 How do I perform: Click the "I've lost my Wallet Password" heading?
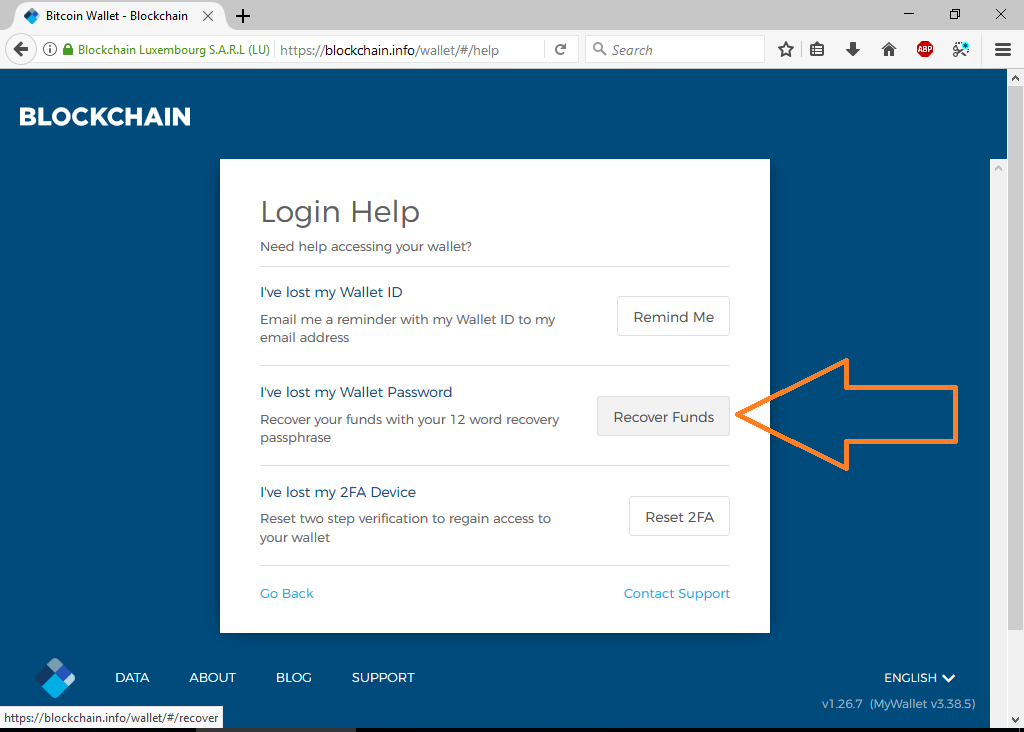pyautogui.click(x=356, y=392)
